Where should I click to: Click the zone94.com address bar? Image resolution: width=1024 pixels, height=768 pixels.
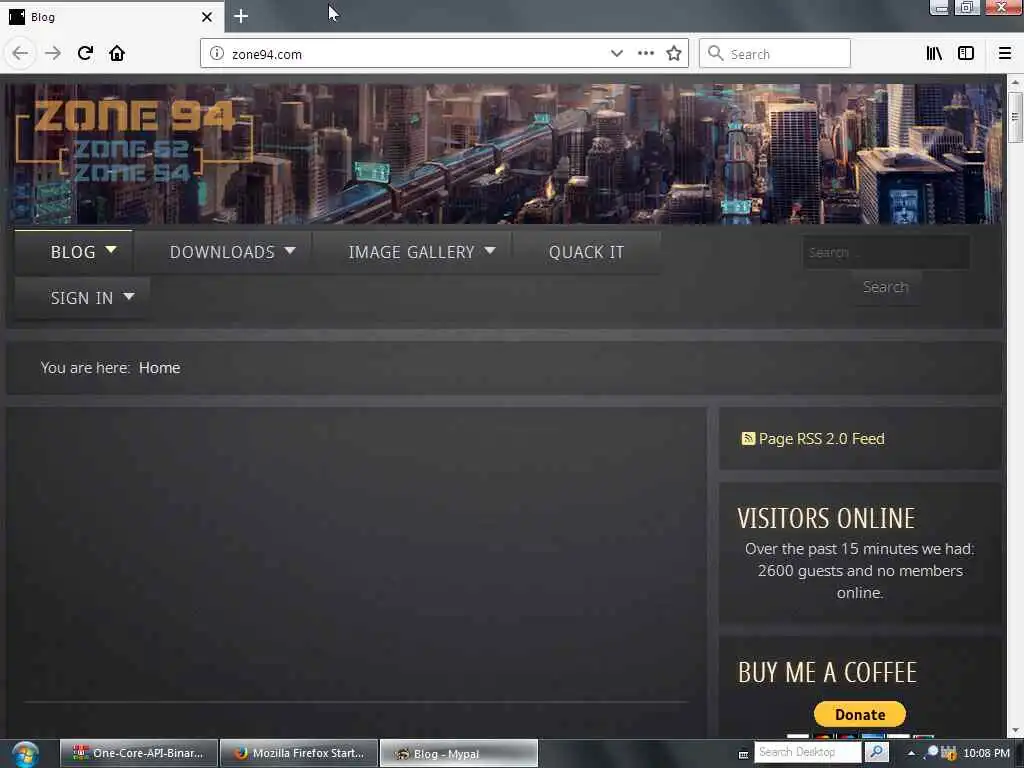click(418, 54)
